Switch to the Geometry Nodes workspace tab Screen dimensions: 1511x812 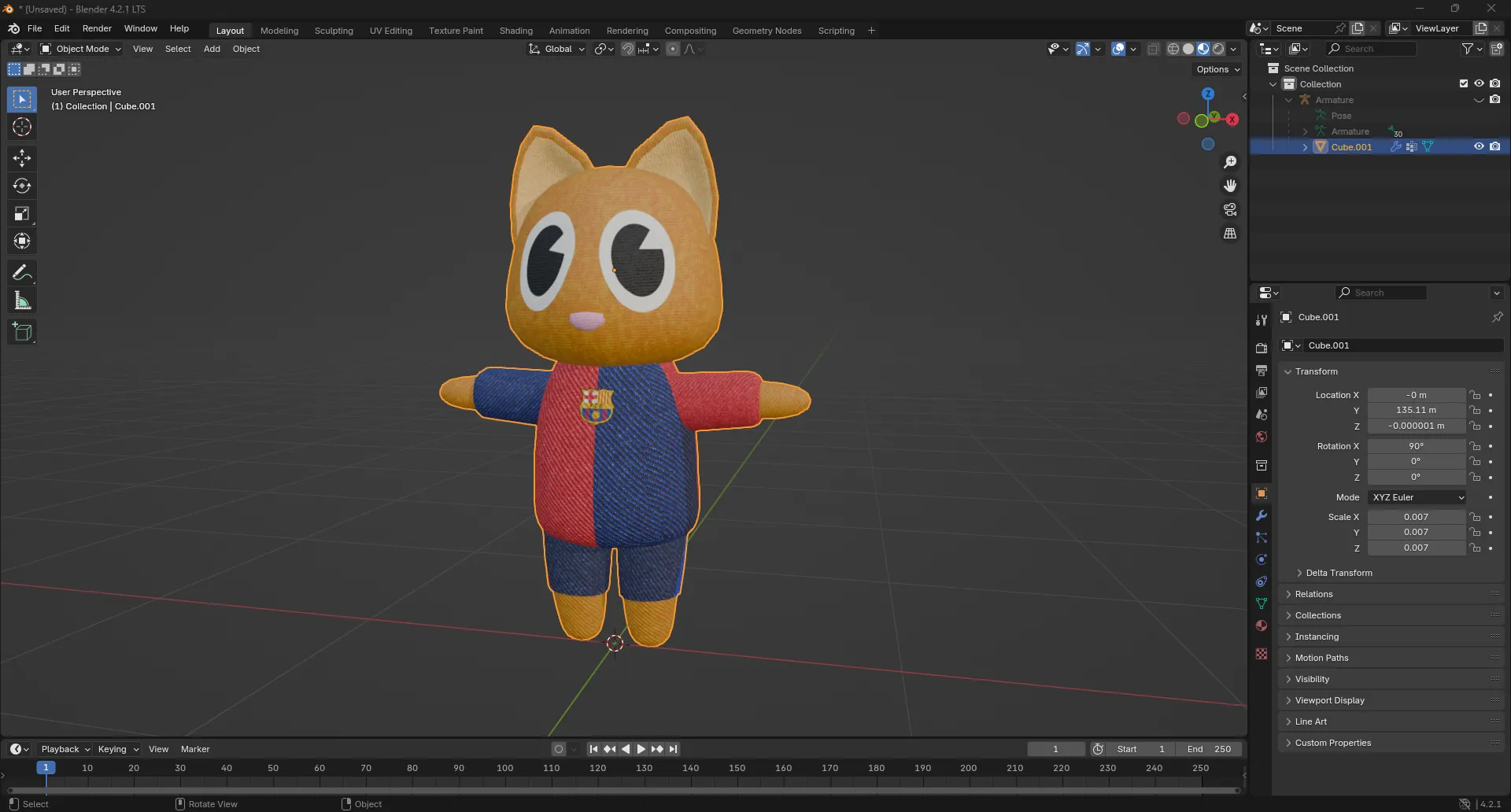point(767,31)
